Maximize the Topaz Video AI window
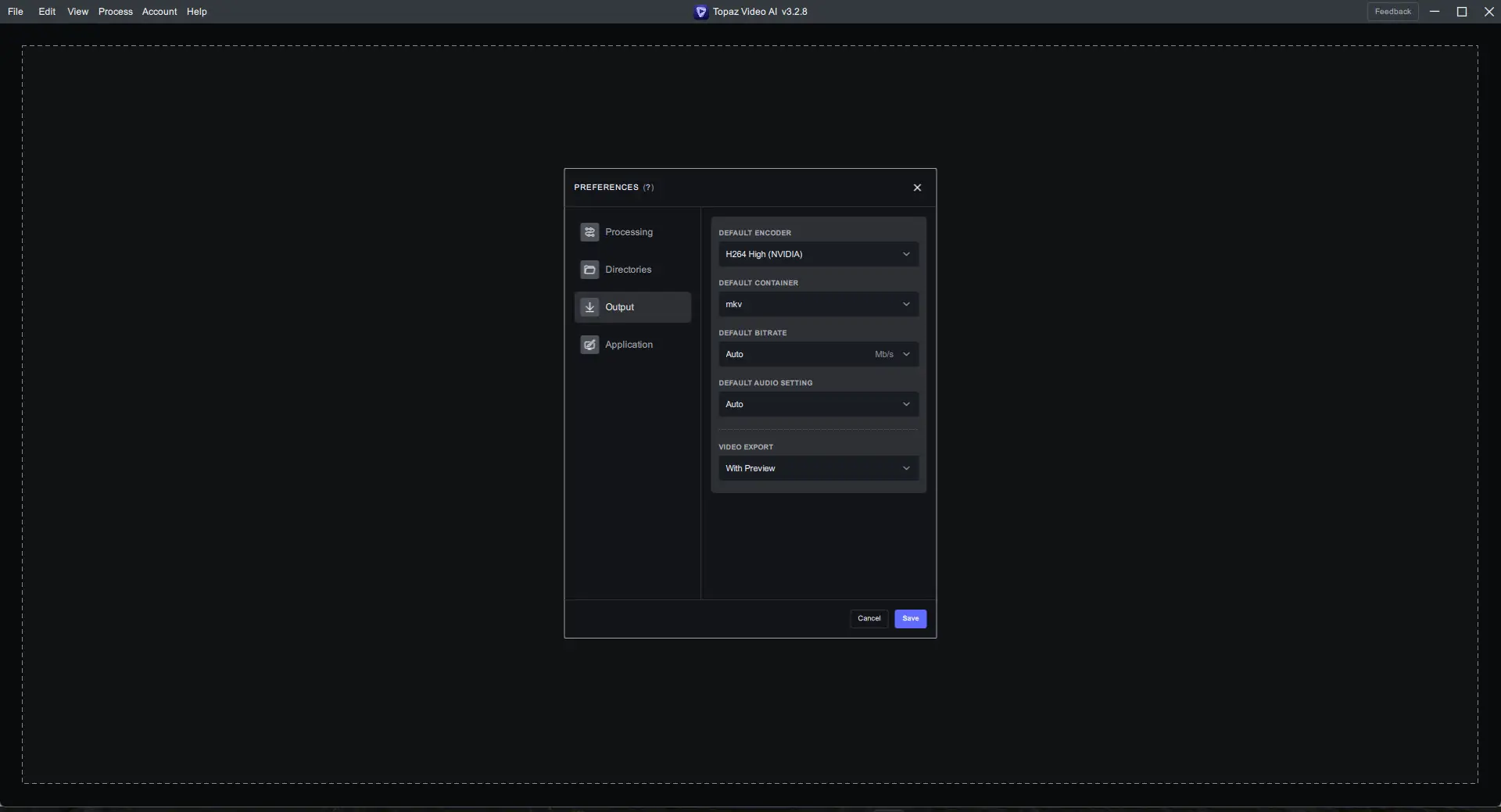1501x812 pixels. click(1462, 12)
